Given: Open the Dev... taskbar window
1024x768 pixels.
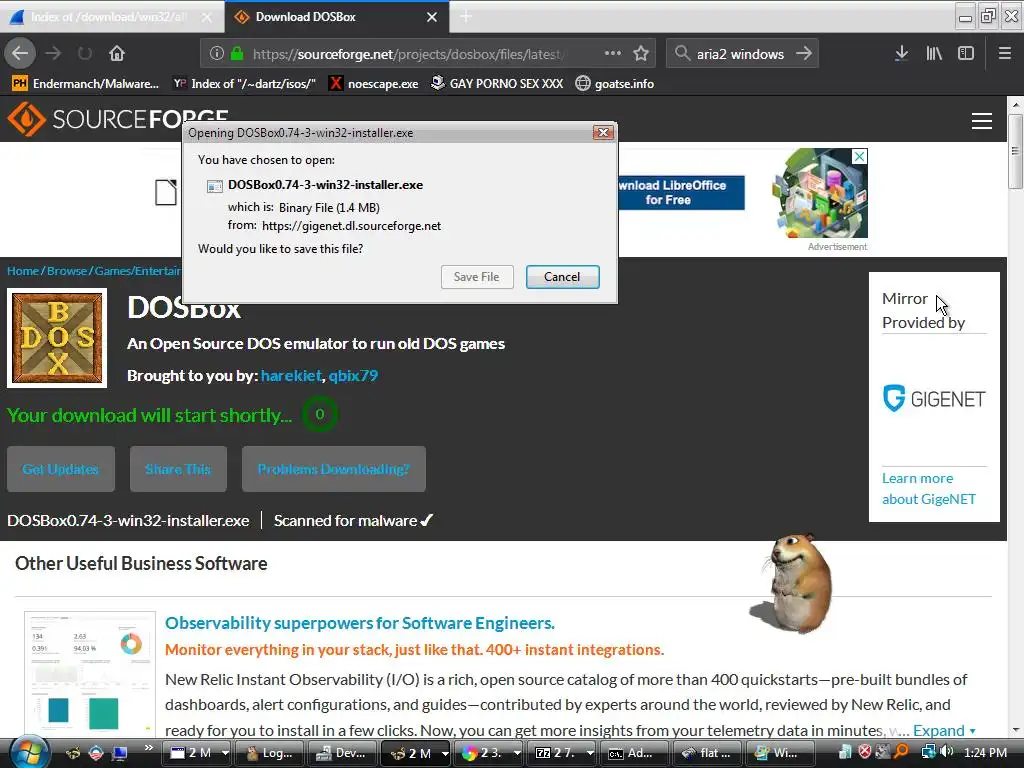Looking at the screenshot, I should pos(342,753).
